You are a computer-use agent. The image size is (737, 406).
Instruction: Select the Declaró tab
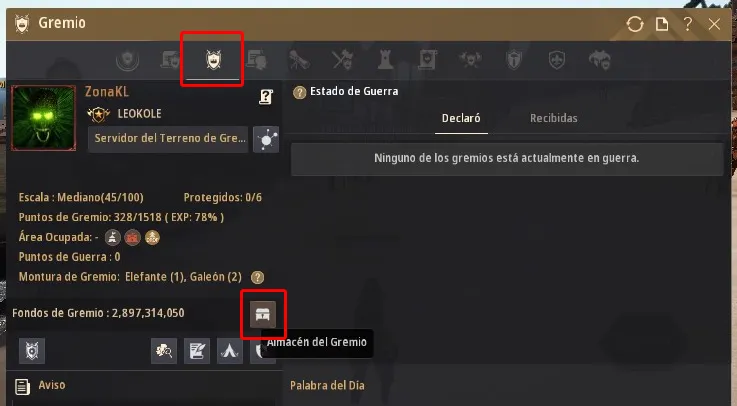point(461,118)
